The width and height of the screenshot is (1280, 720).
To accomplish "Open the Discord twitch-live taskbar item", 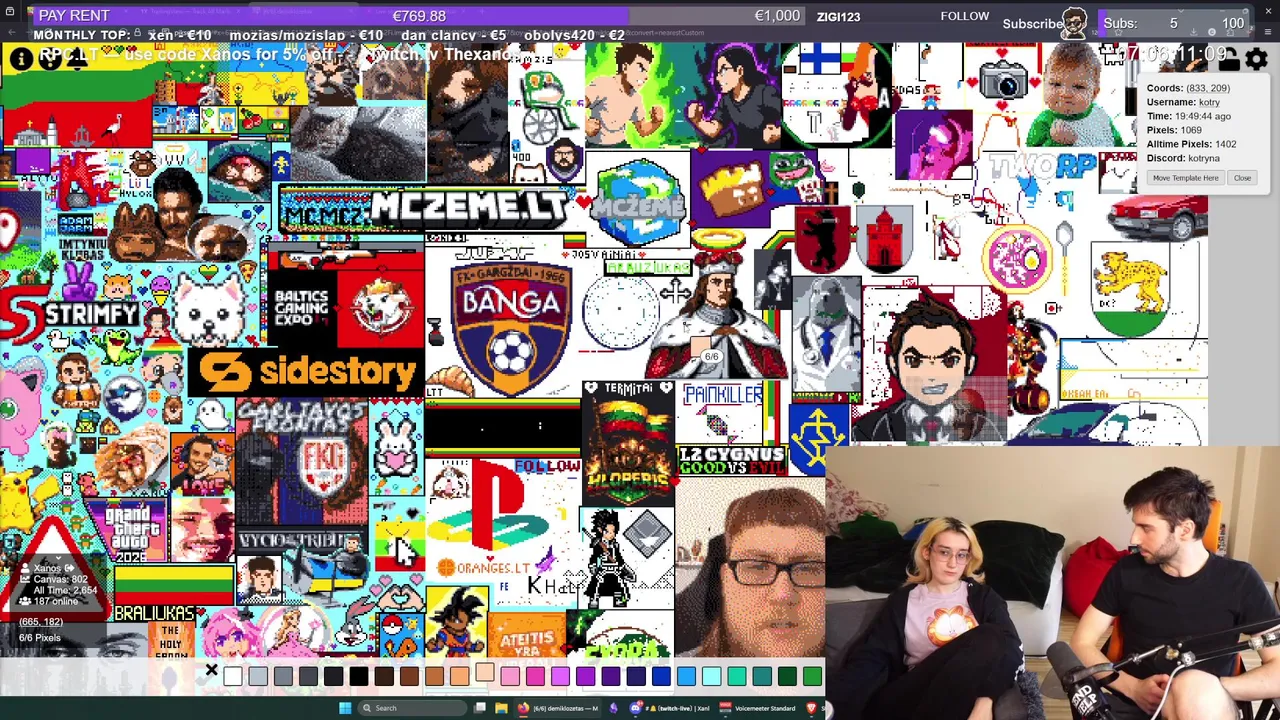I will [670, 708].
